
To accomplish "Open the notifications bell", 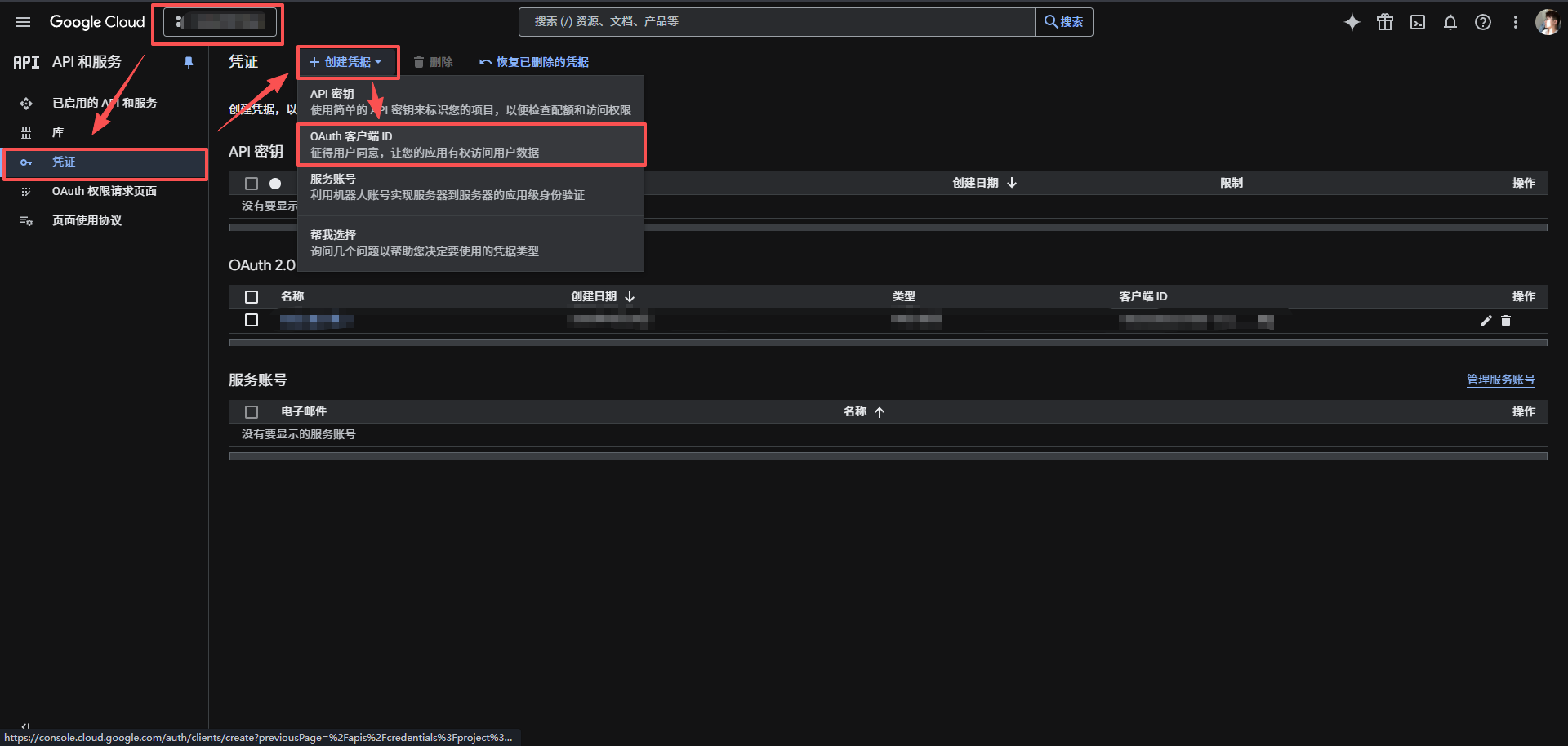I will pyautogui.click(x=1450, y=22).
